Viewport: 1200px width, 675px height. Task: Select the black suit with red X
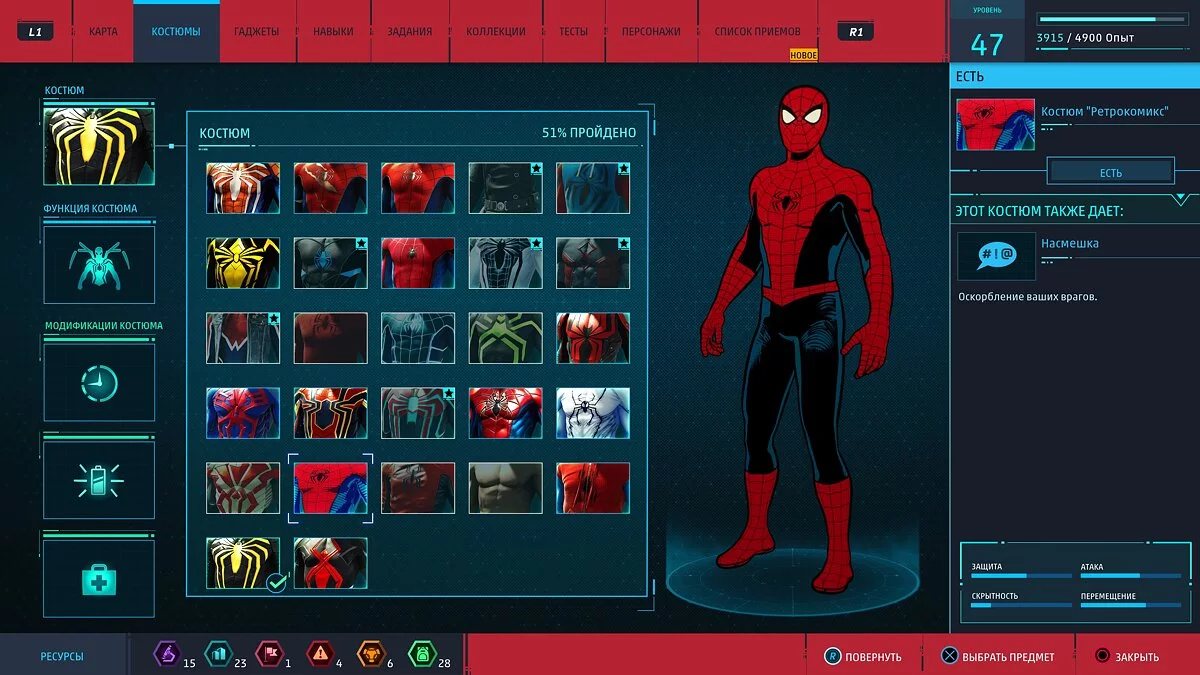[331, 563]
